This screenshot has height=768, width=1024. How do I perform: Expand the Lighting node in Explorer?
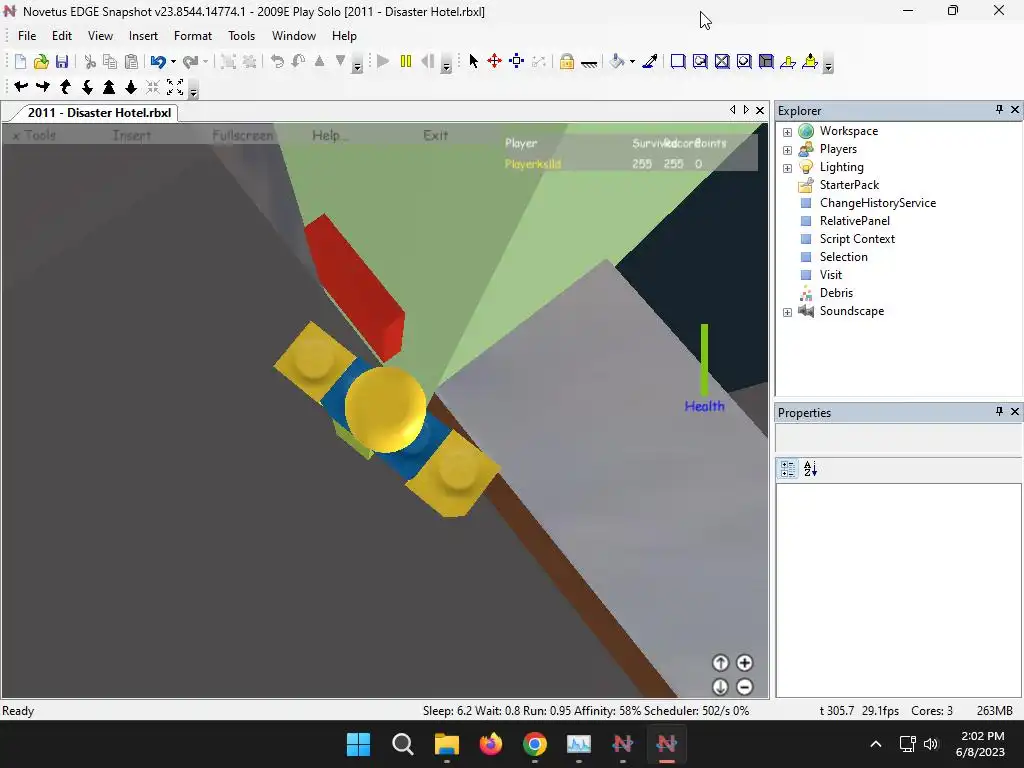click(x=788, y=168)
